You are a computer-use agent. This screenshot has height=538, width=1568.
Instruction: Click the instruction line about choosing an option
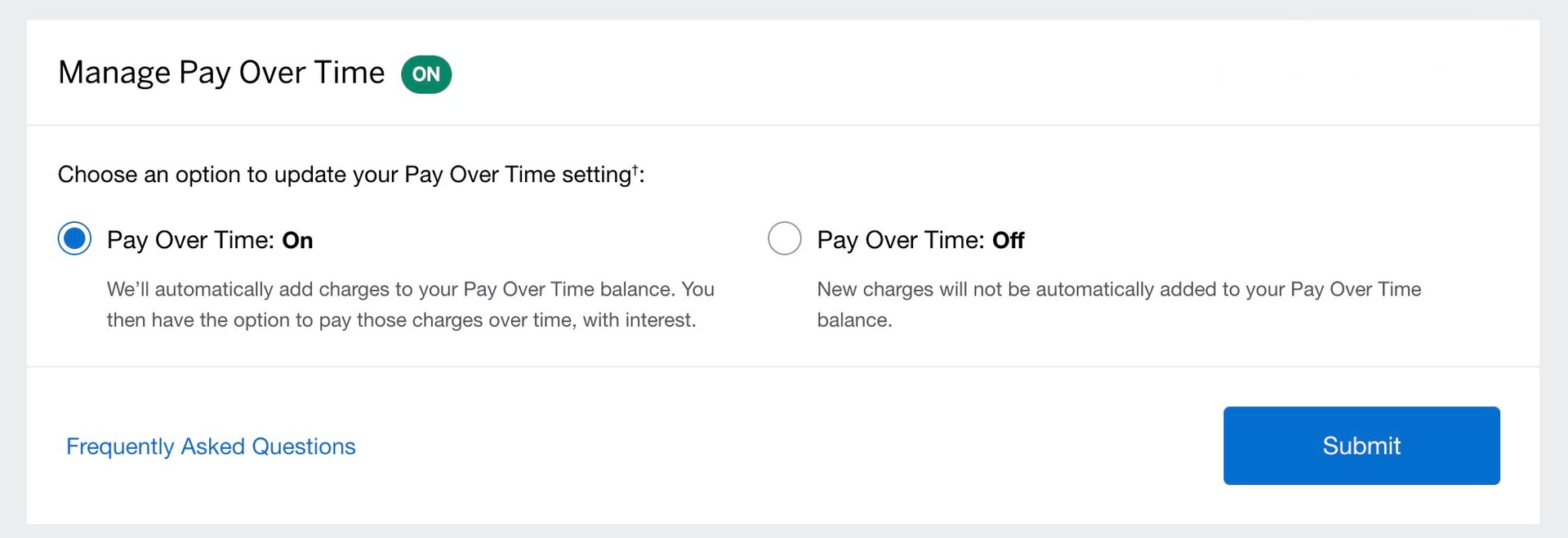pos(351,173)
